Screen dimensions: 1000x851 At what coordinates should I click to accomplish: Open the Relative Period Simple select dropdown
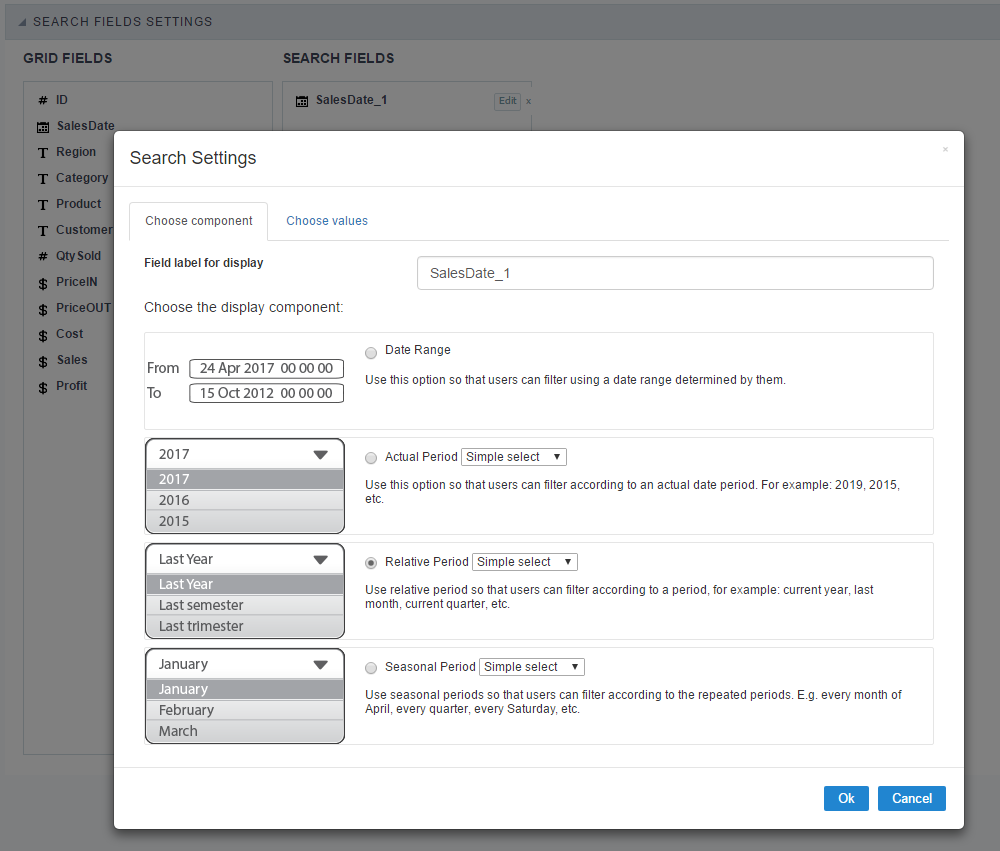524,561
